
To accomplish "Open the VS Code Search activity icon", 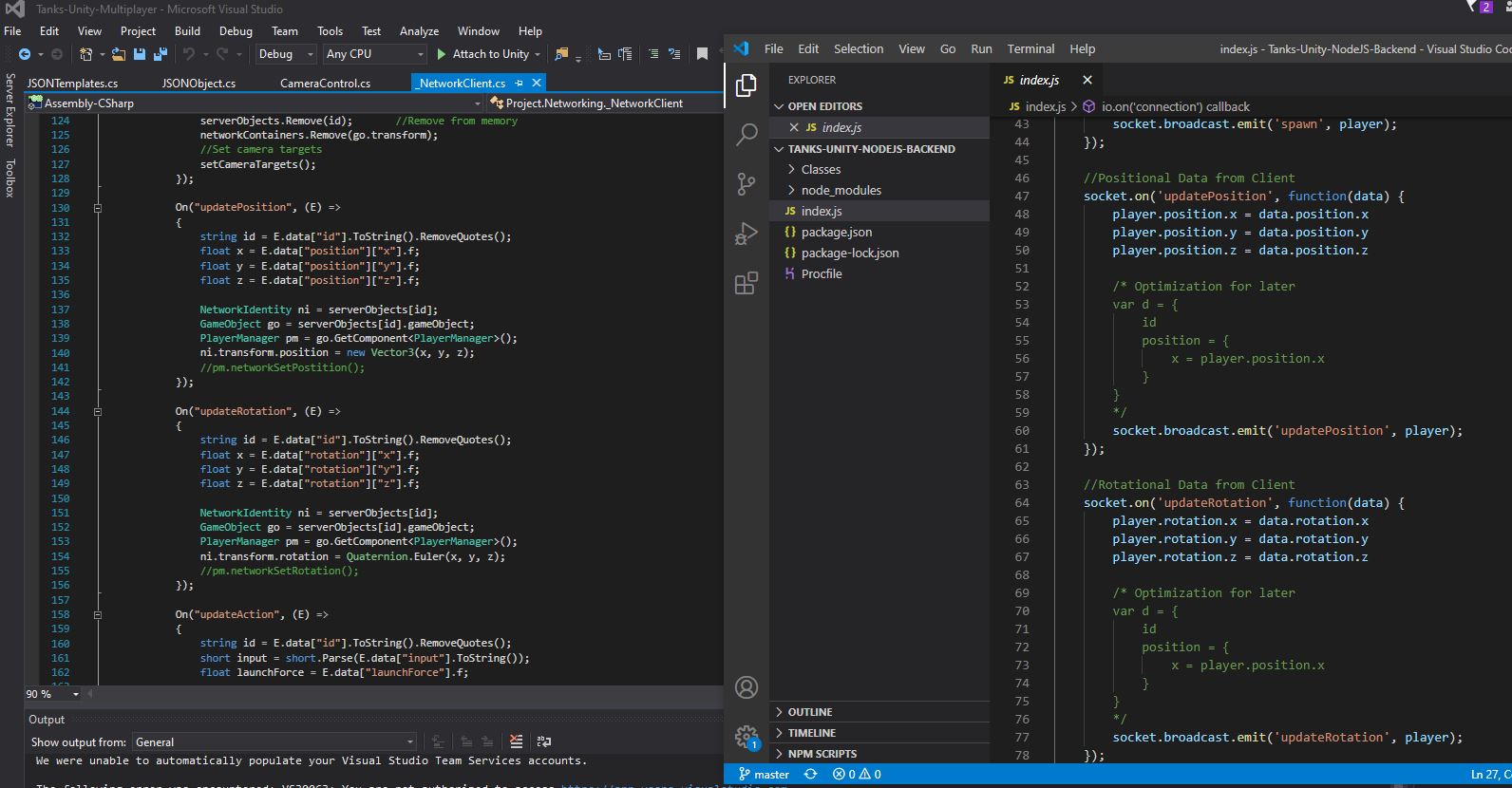I will click(x=747, y=135).
